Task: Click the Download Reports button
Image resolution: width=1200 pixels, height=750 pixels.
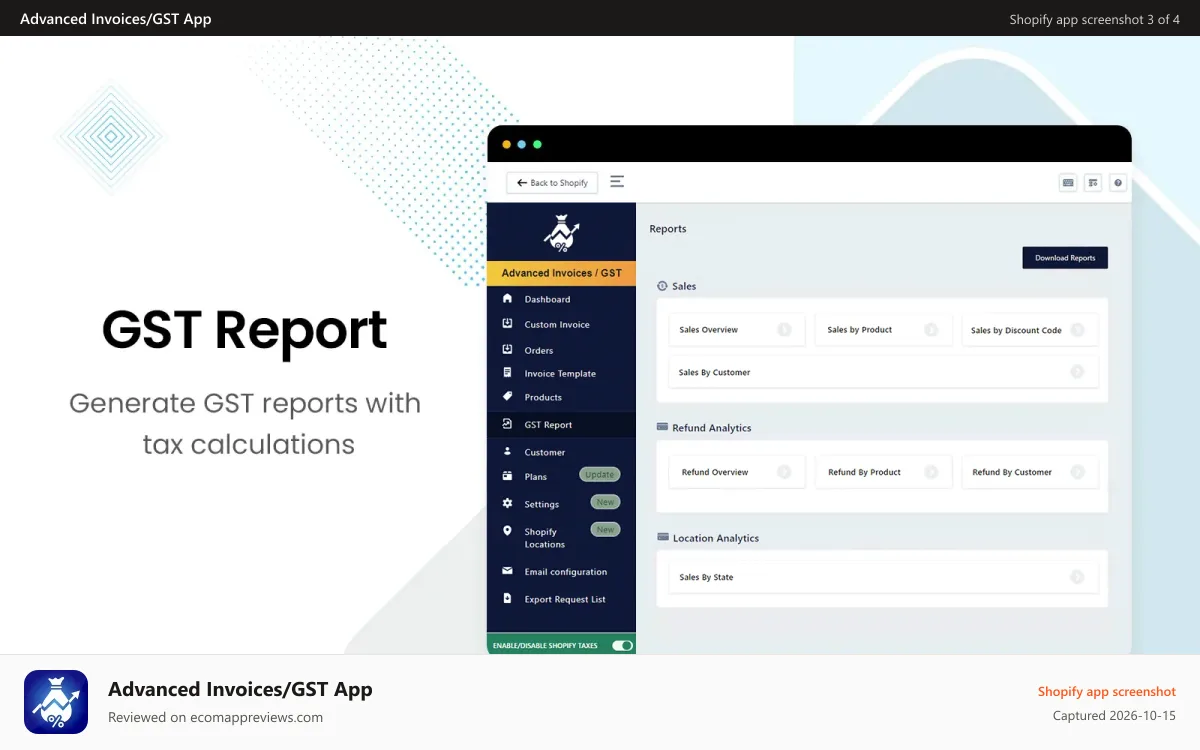Action: (1065, 258)
